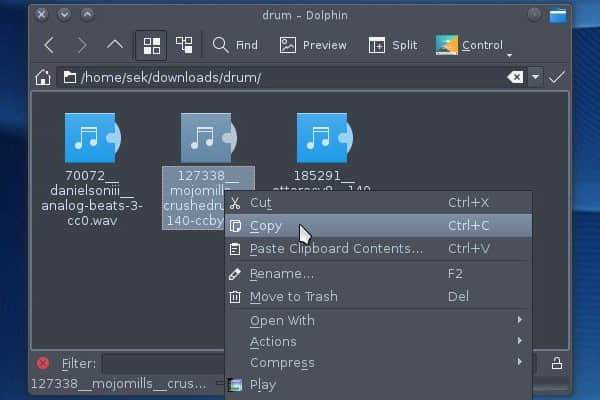Select Copy in the context menu
600x400 pixels.
pyautogui.click(x=378, y=226)
